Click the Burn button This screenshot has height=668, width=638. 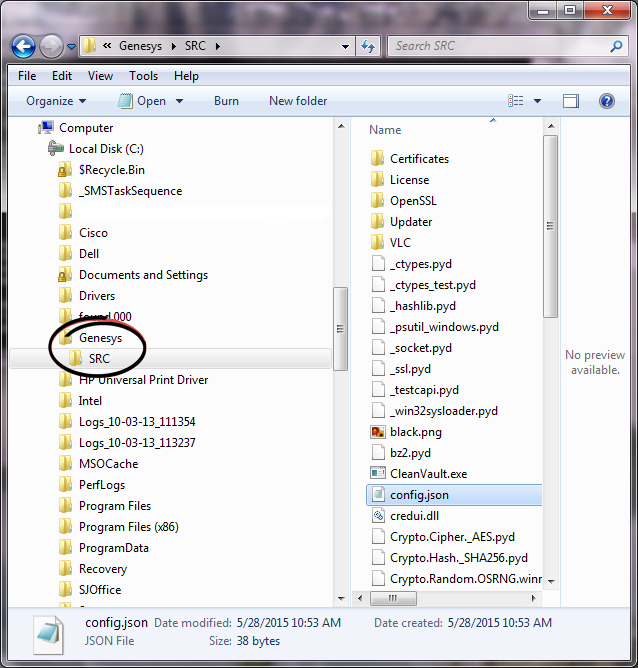(226, 101)
